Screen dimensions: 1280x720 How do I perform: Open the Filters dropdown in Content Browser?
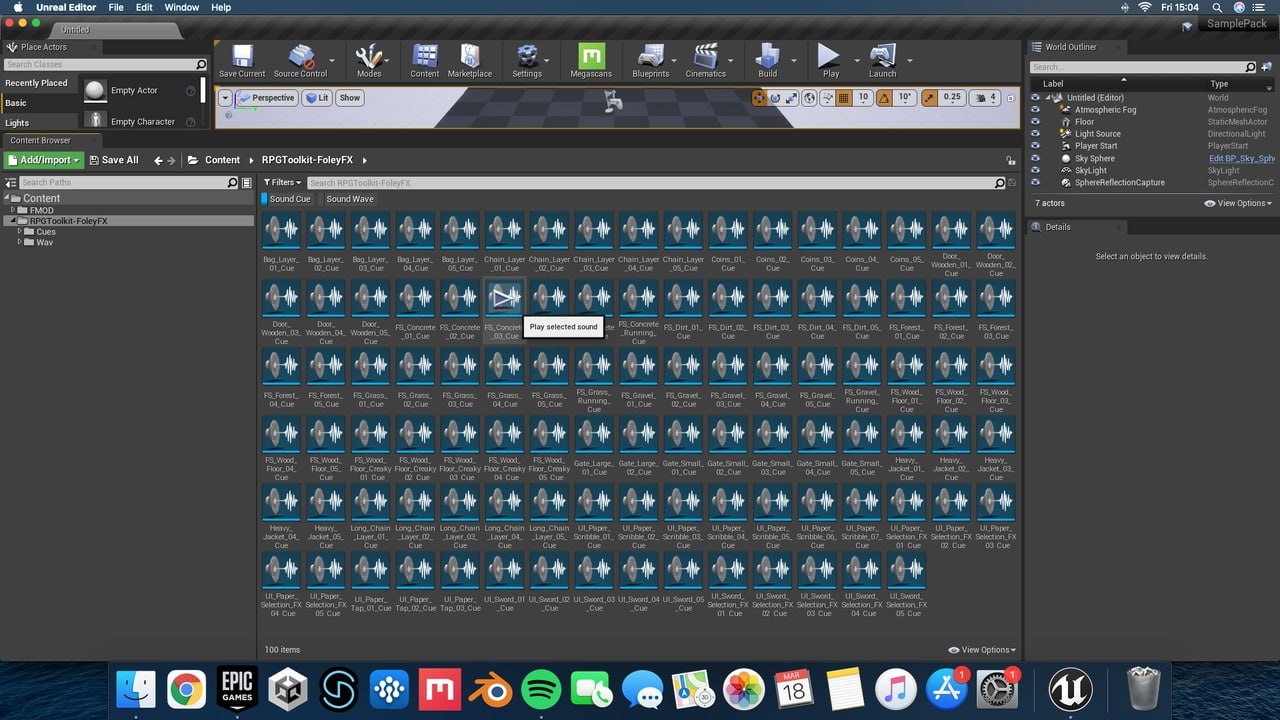click(x=282, y=183)
